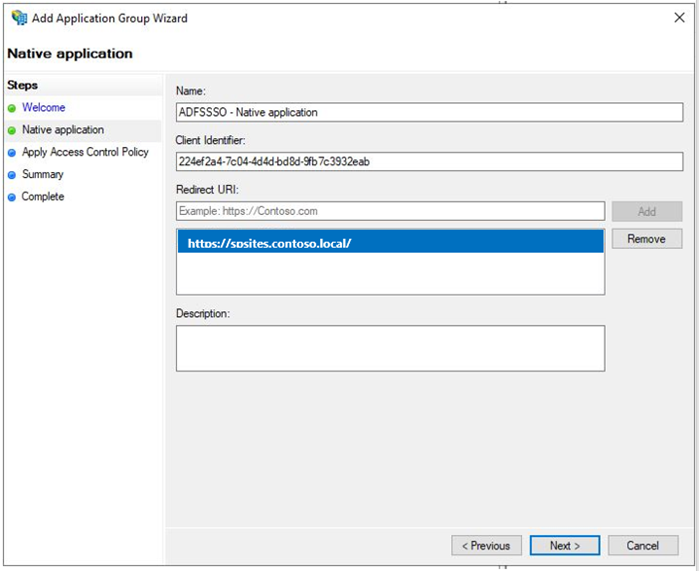Image resolution: width=699 pixels, height=571 pixels.
Task: Click the blue bullet beside Complete step
Action: click(x=12, y=197)
